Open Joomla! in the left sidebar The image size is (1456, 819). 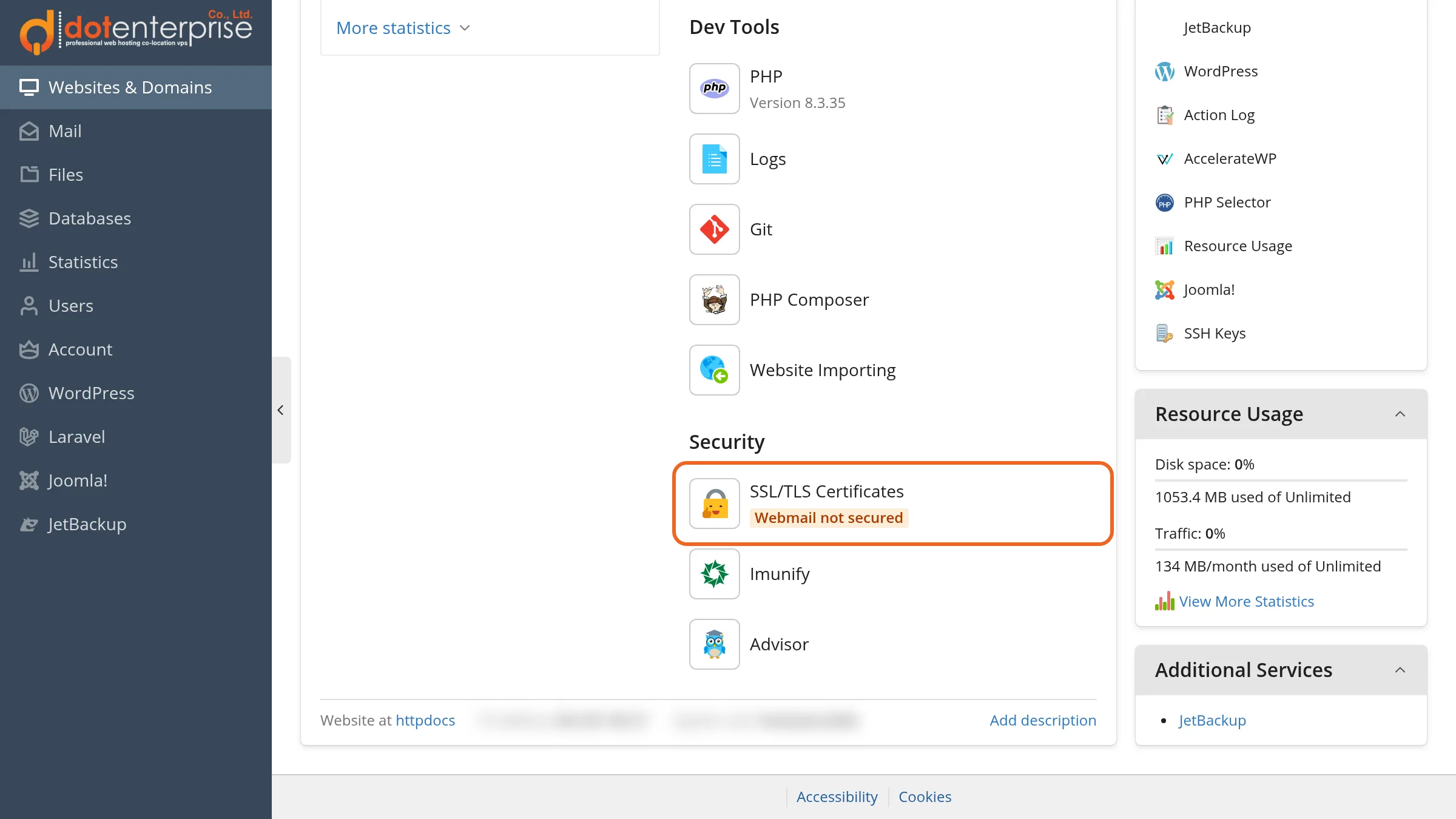click(x=136, y=480)
